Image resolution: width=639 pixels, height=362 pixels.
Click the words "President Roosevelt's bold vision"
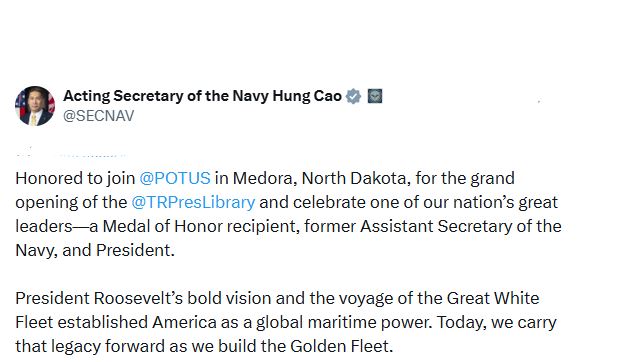coord(144,298)
